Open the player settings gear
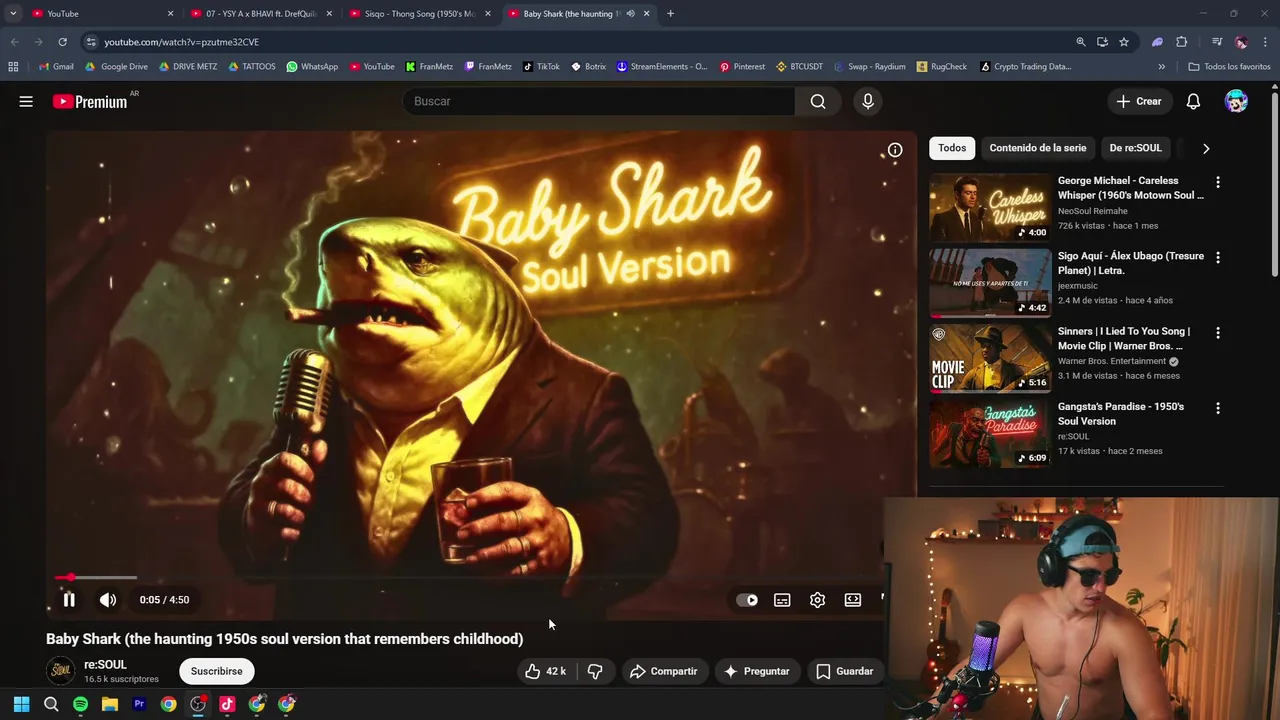 (817, 600)
